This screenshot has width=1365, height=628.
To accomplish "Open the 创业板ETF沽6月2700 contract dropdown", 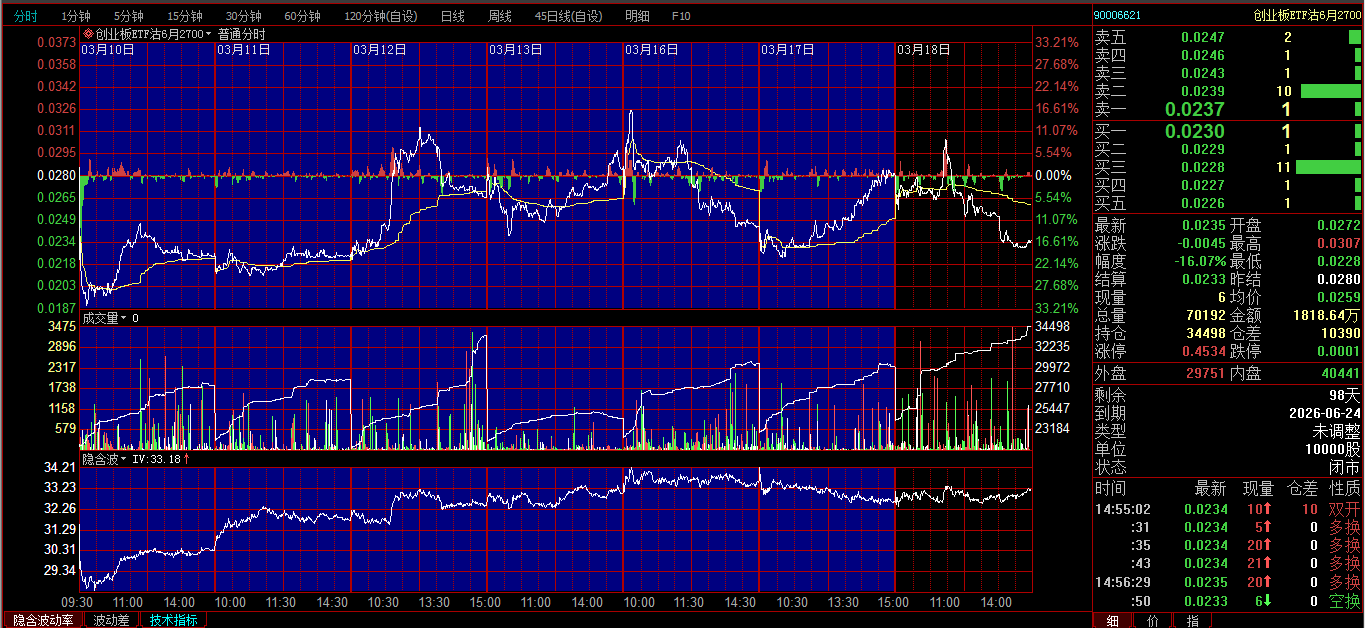I will click(x=153, y=34).
